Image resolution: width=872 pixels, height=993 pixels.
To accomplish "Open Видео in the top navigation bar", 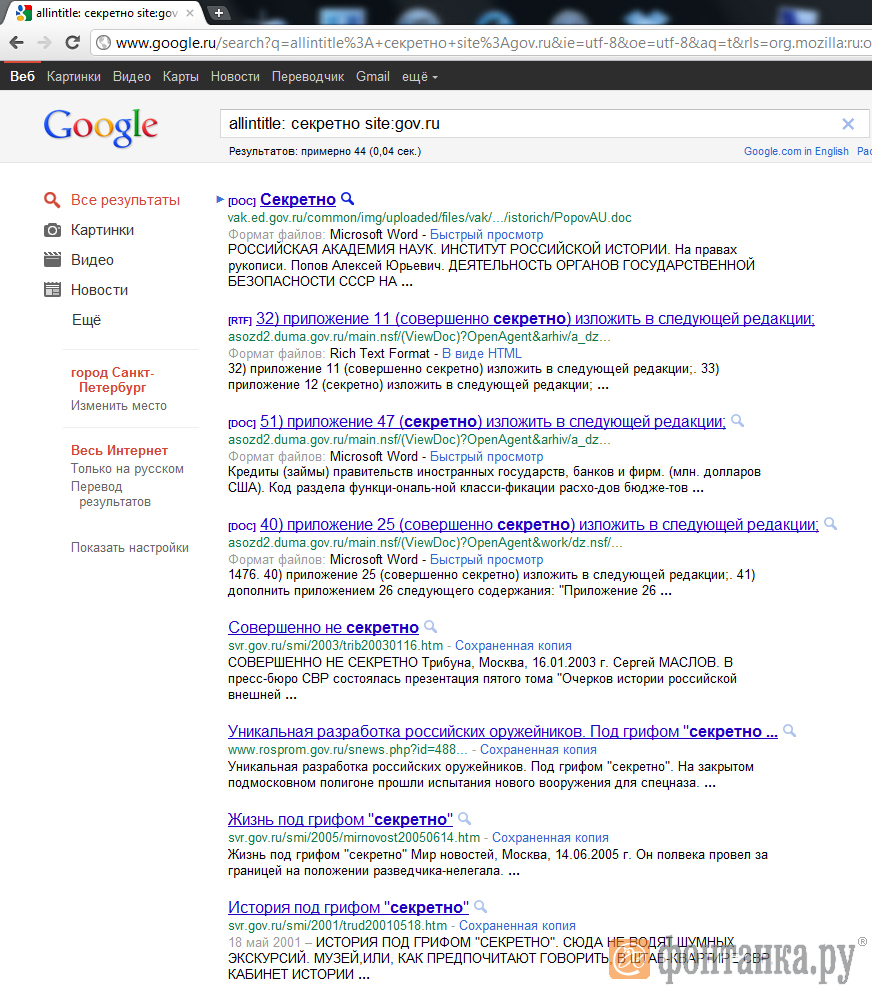I will click(132, 77).
